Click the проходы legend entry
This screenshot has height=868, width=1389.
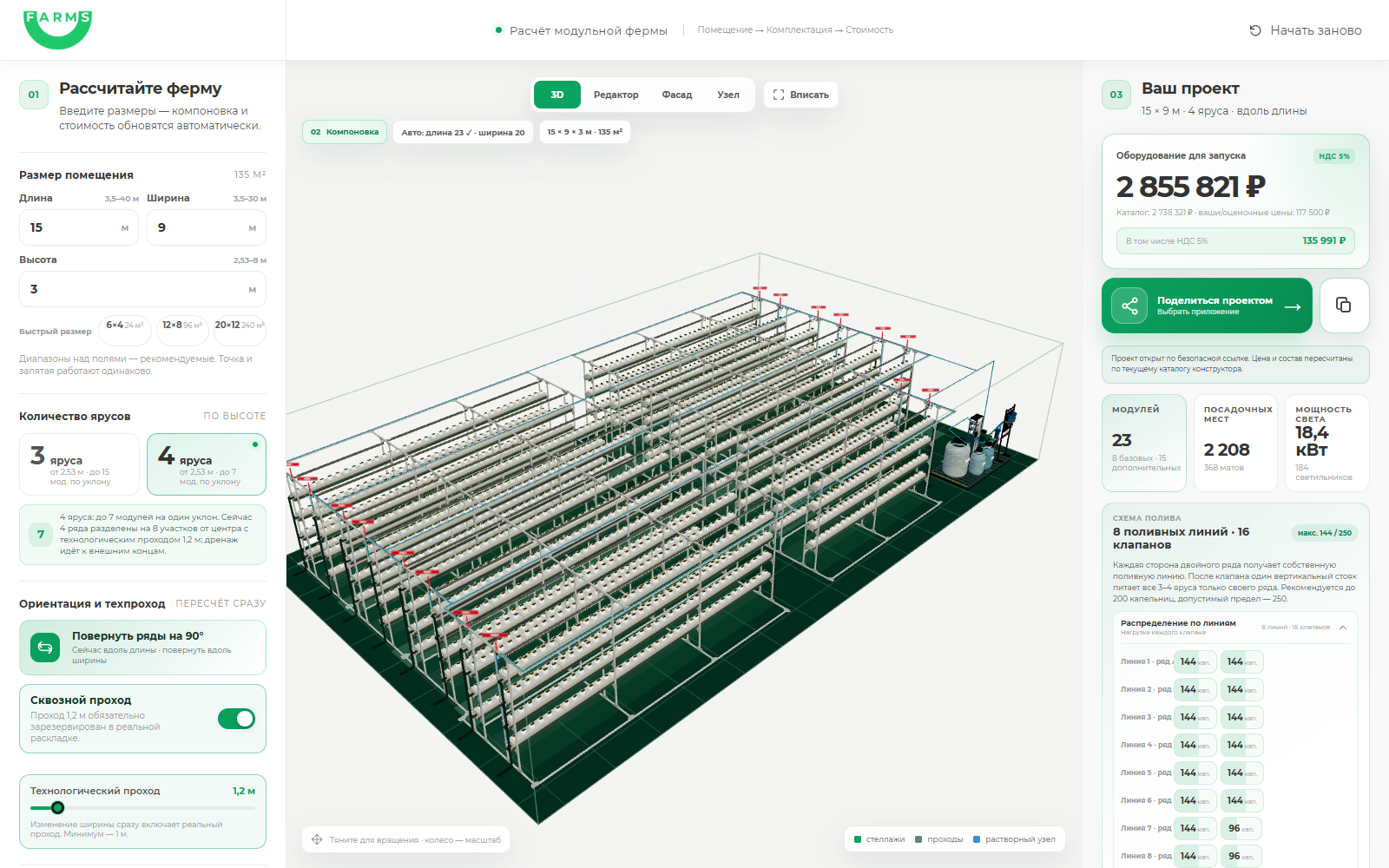[939, 839]
